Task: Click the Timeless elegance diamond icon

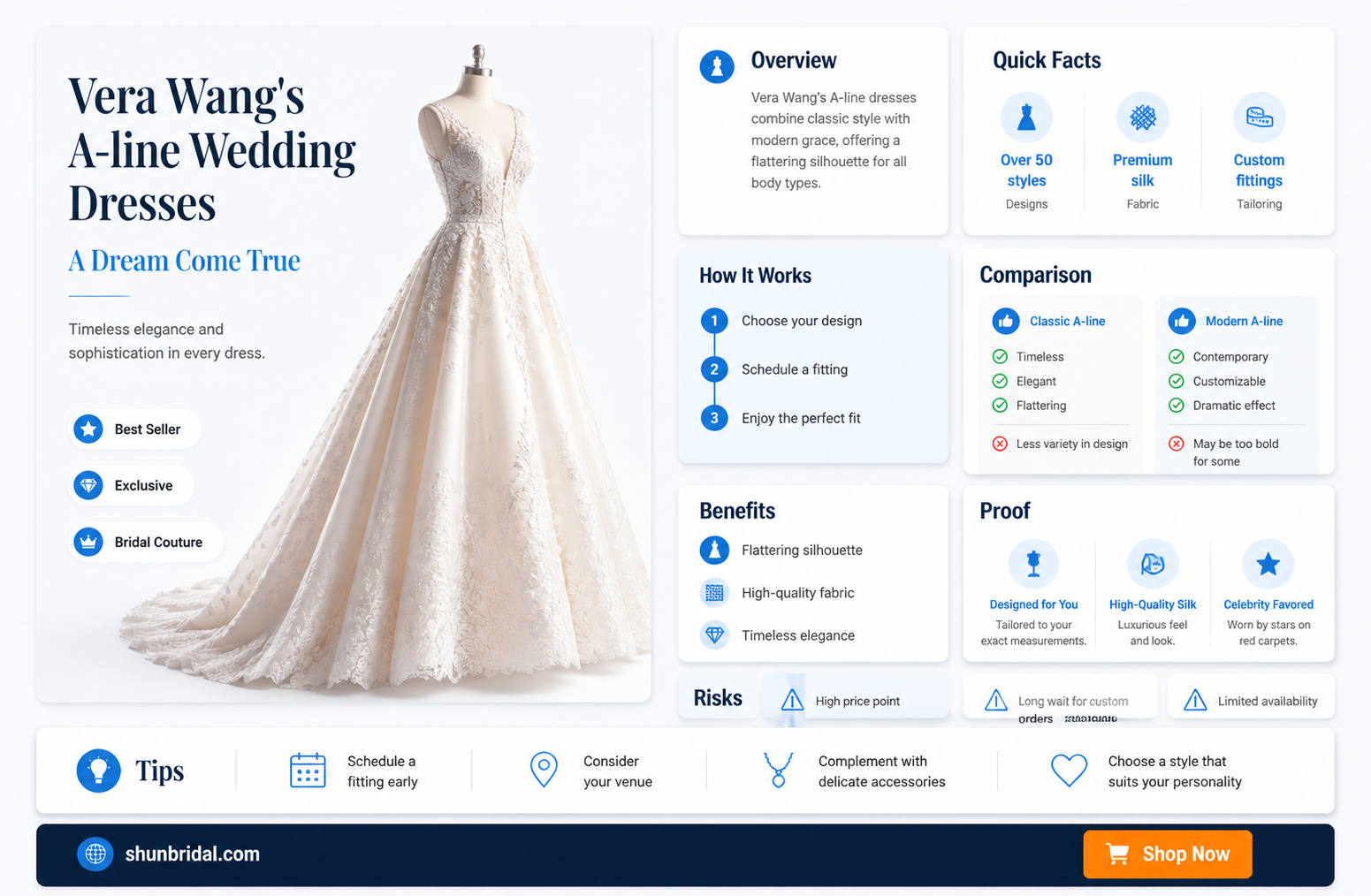Action: (x=714, y=635)
